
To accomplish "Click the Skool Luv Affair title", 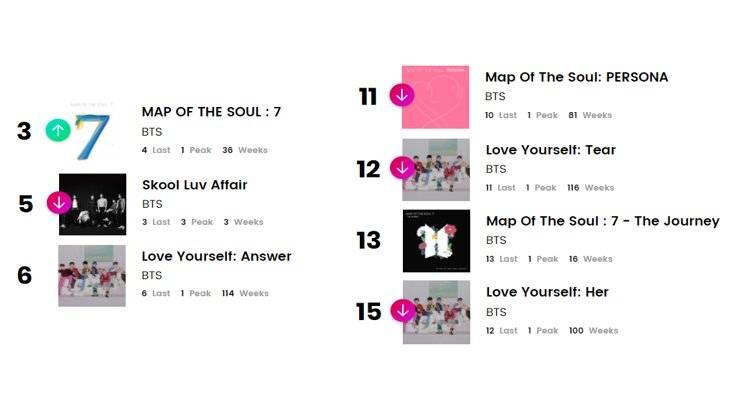I will 195,185.
